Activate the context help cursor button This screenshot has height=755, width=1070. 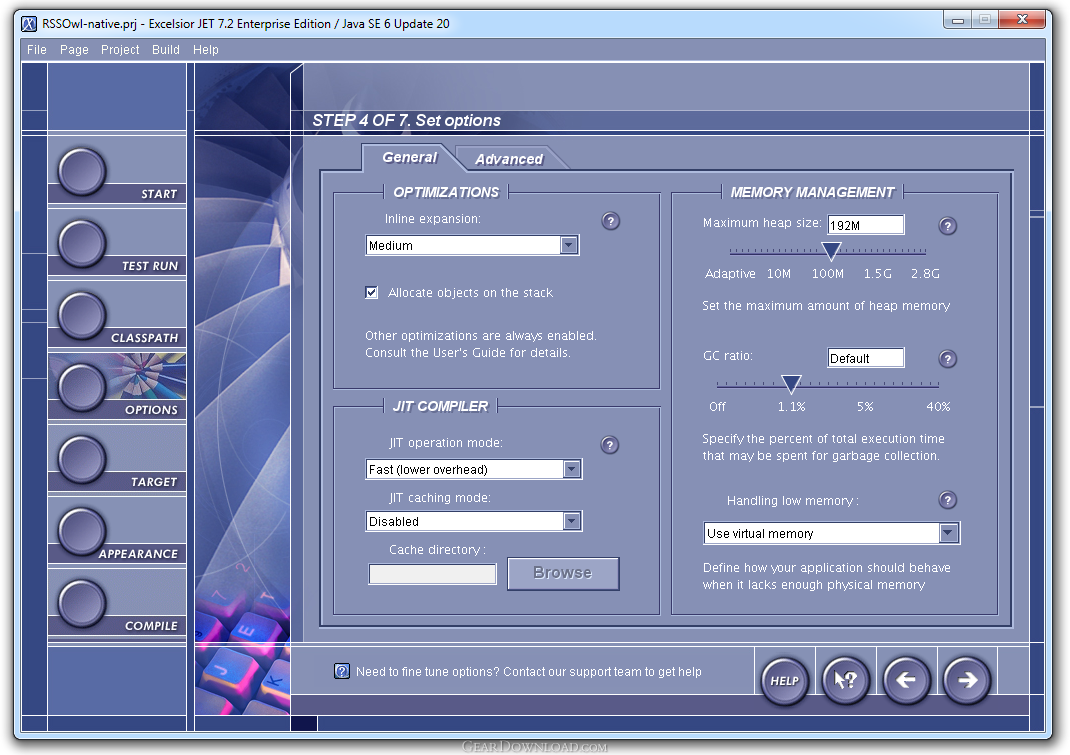coord(845,680)
